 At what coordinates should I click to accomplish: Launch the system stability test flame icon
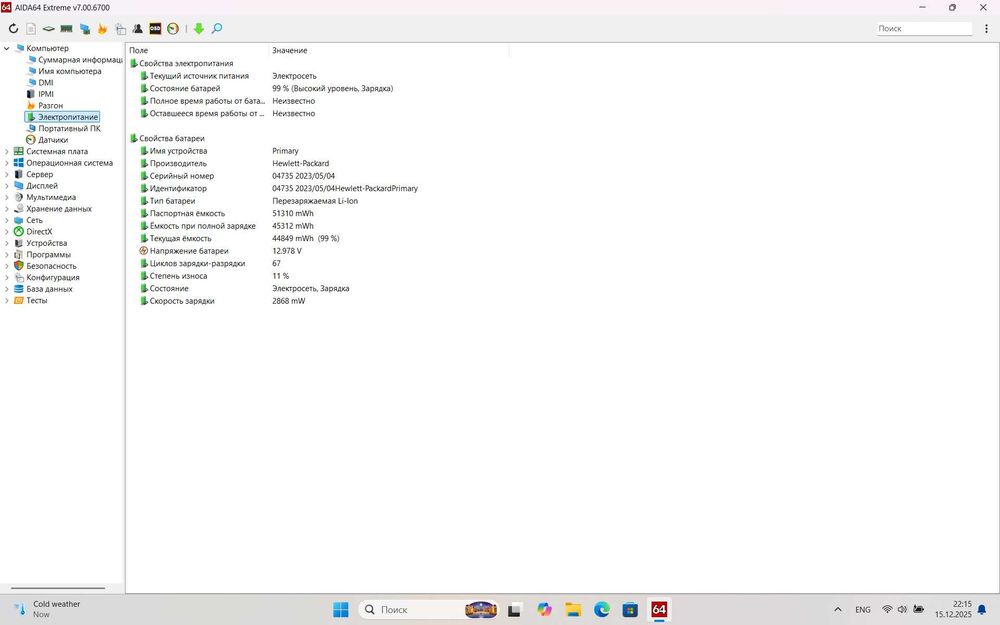pyautogui.click(x=102, y=29)
